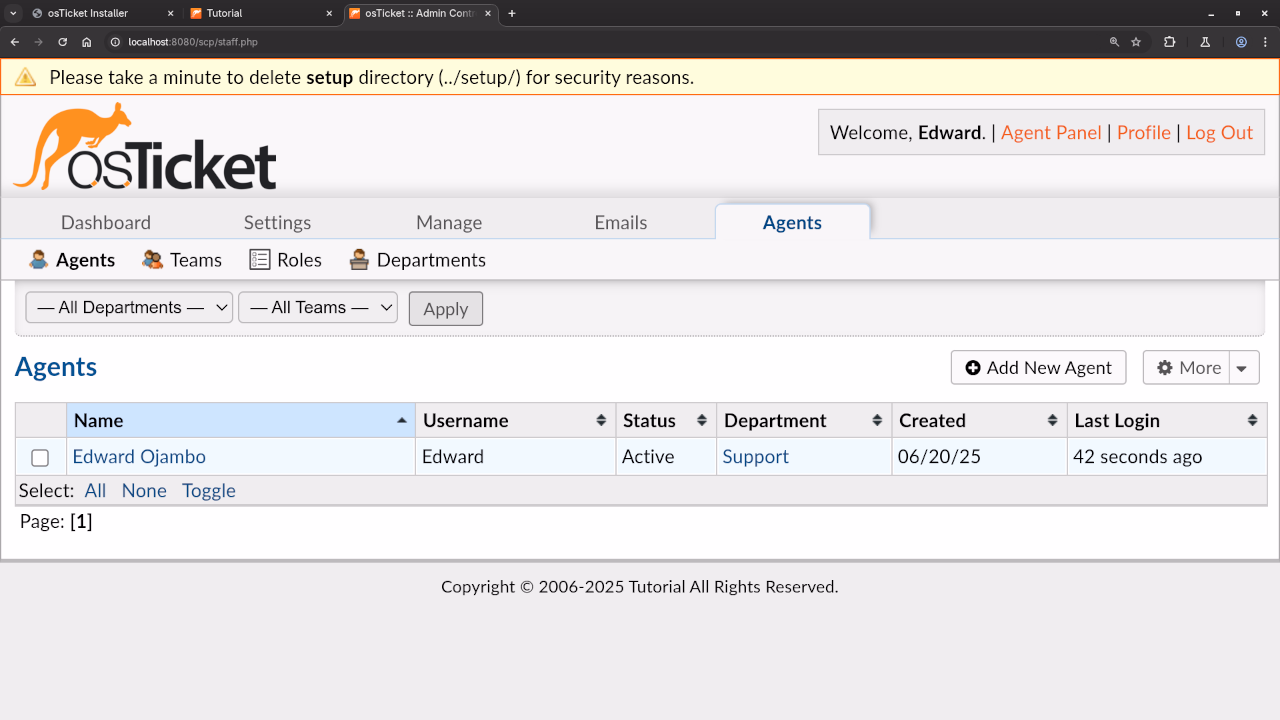Click the Apply filter button
1280x720 pixels.
click(446, 309)
